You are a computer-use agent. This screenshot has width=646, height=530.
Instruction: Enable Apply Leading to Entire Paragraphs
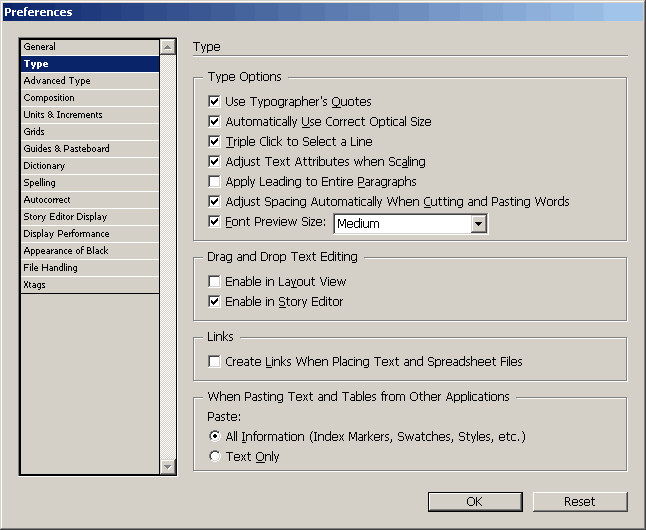coord(214,181)
